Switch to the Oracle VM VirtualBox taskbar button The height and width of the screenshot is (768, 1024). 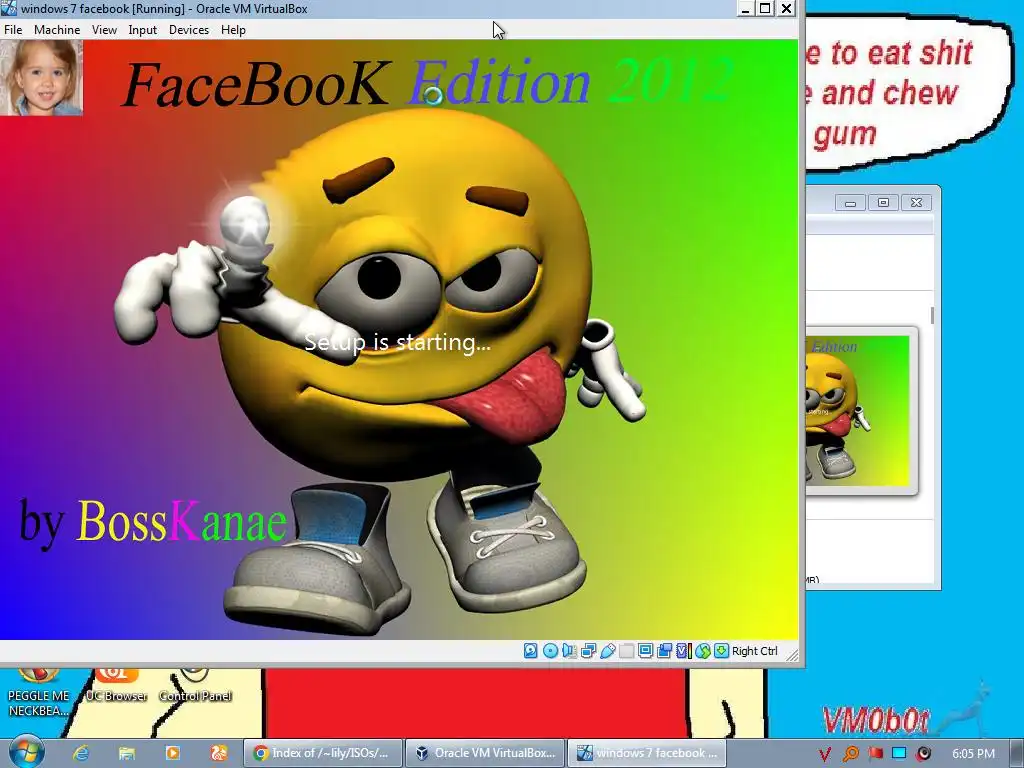click(x=485, y=753)
